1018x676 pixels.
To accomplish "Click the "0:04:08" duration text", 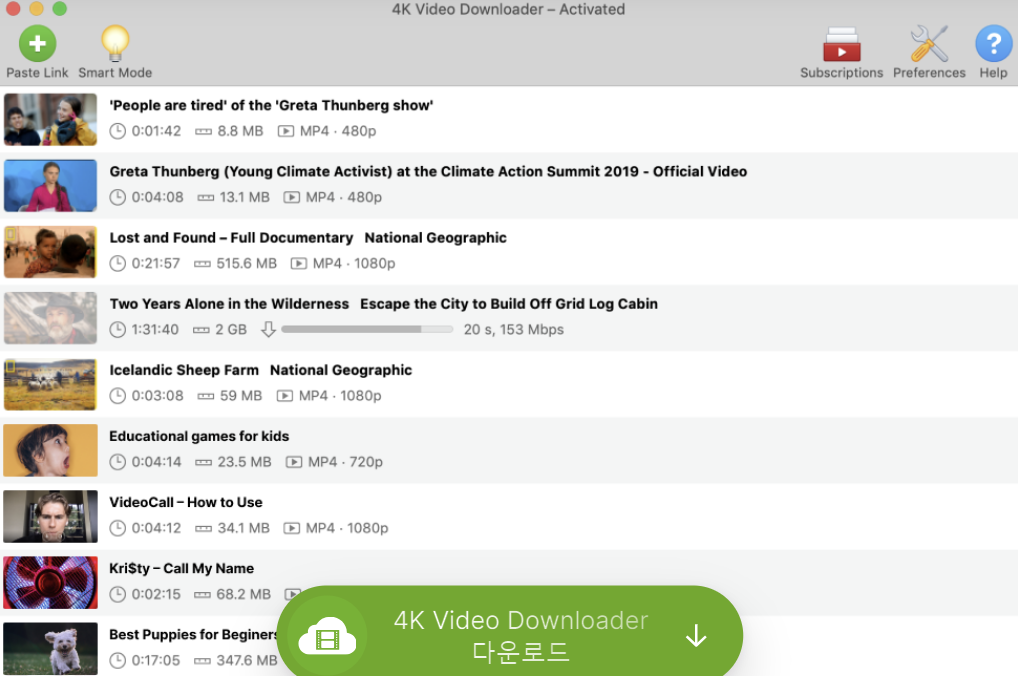I will 157,197.
